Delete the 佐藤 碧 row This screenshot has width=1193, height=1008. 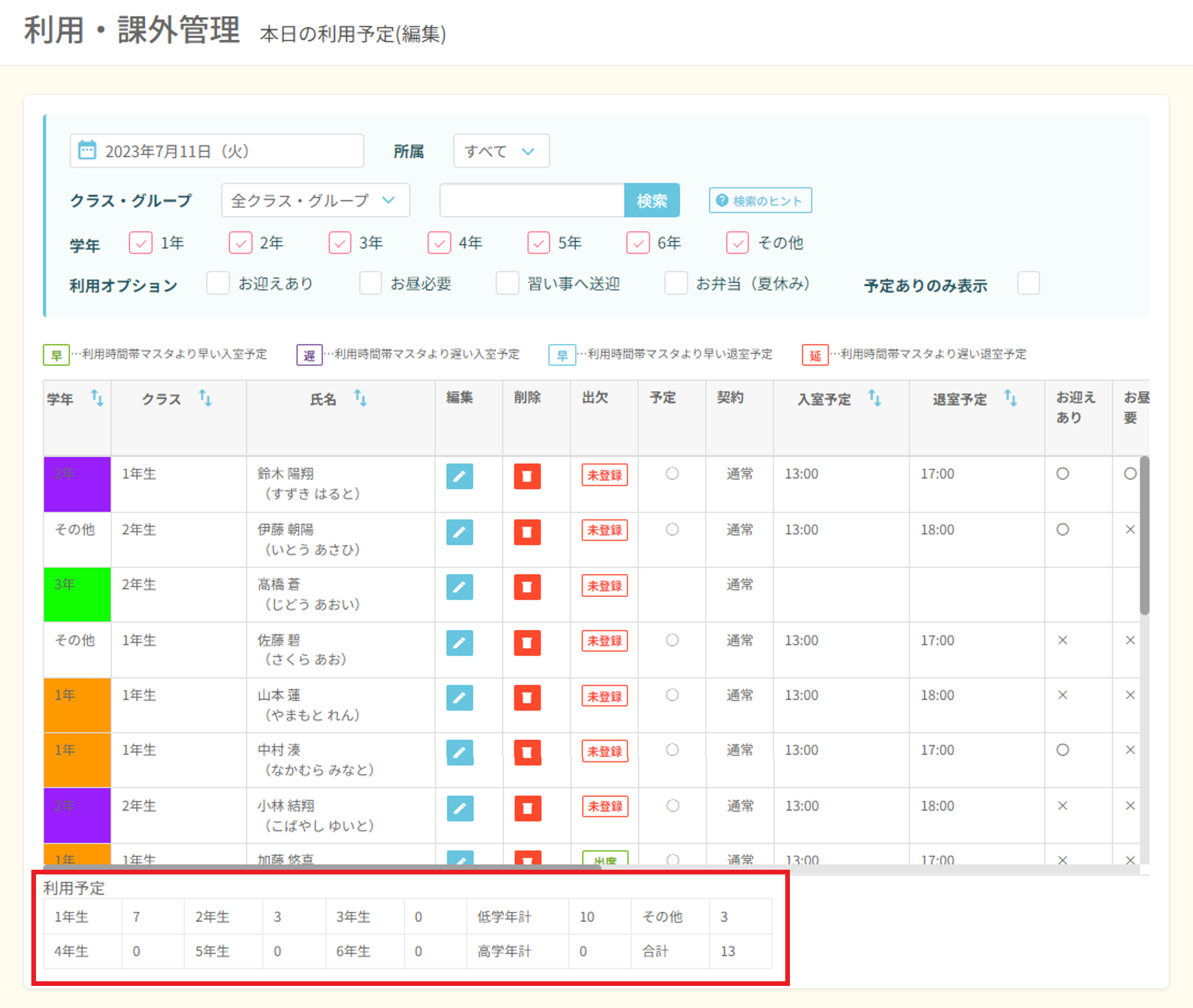coord(527,643)
